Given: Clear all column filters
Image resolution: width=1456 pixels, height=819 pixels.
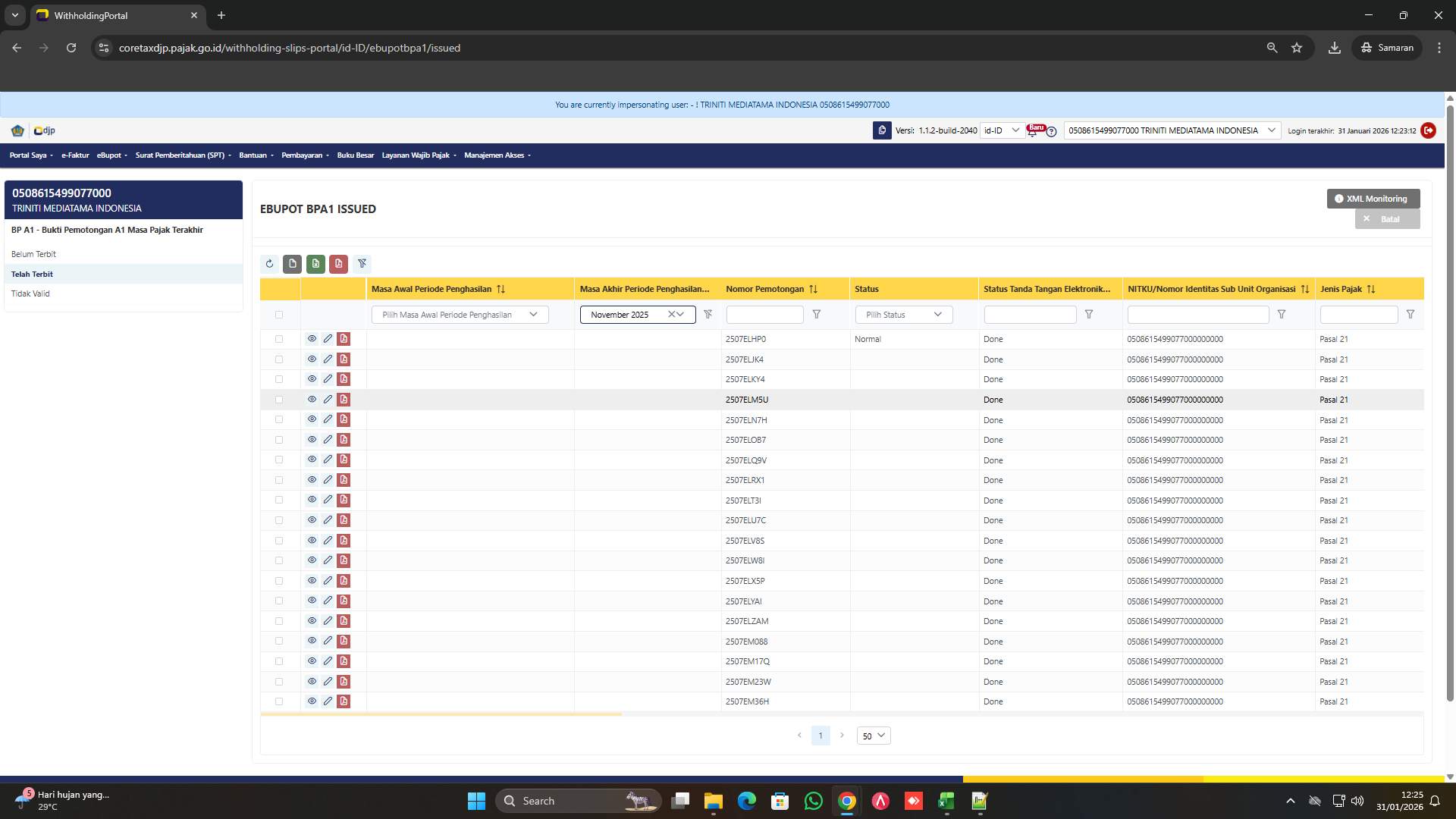Looking at the screenshot, I should 362,264.
